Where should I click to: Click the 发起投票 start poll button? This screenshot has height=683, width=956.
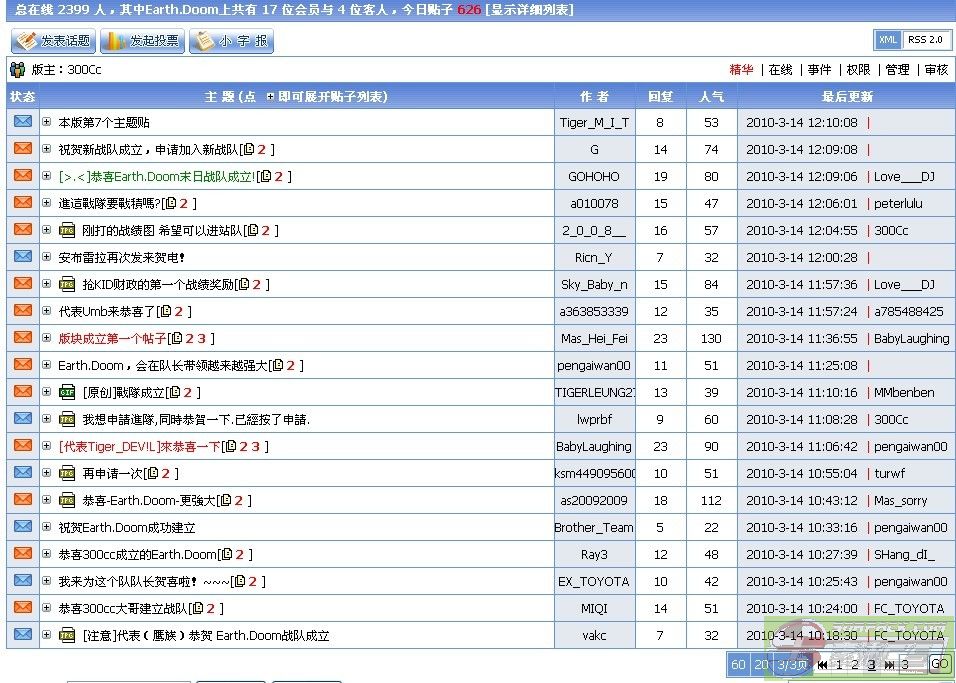[x=141, y=41]
